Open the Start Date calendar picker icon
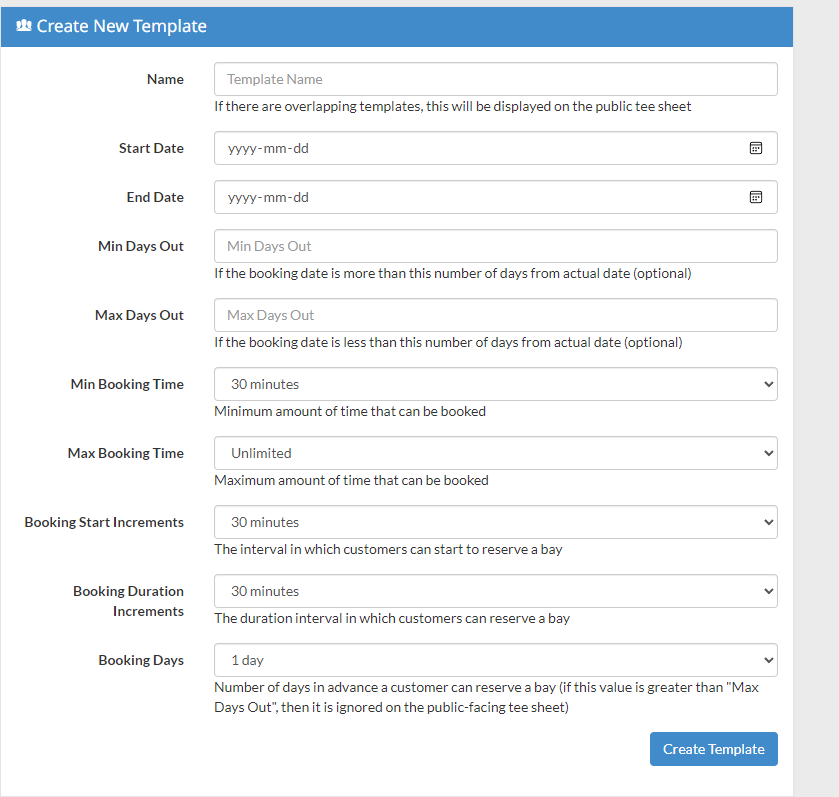 click(x=756, y=148)
